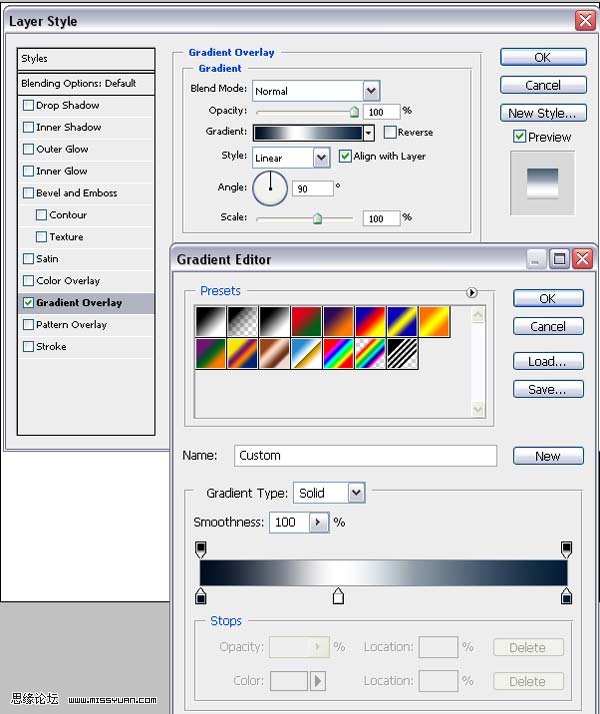The width and height of the screenshot is (600, 714).
Task: Choose the red-to-green gradient preset
Action: 306,321
